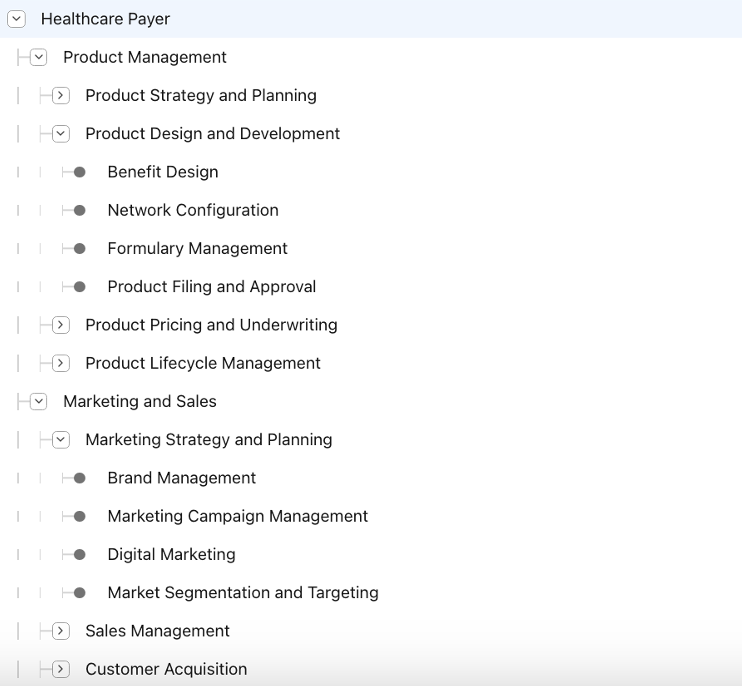Expand Product Lifecycle Management chevron
The height and width of the screenshot is (686, 742).
point(61,363)
